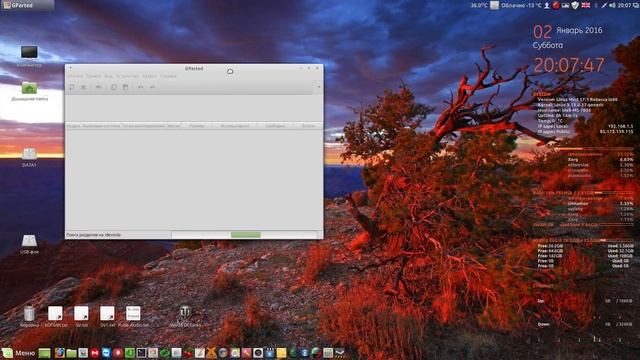640x360 pixels.
Task: Click the Copy partition toolbar icon
Action: (114, 87)
